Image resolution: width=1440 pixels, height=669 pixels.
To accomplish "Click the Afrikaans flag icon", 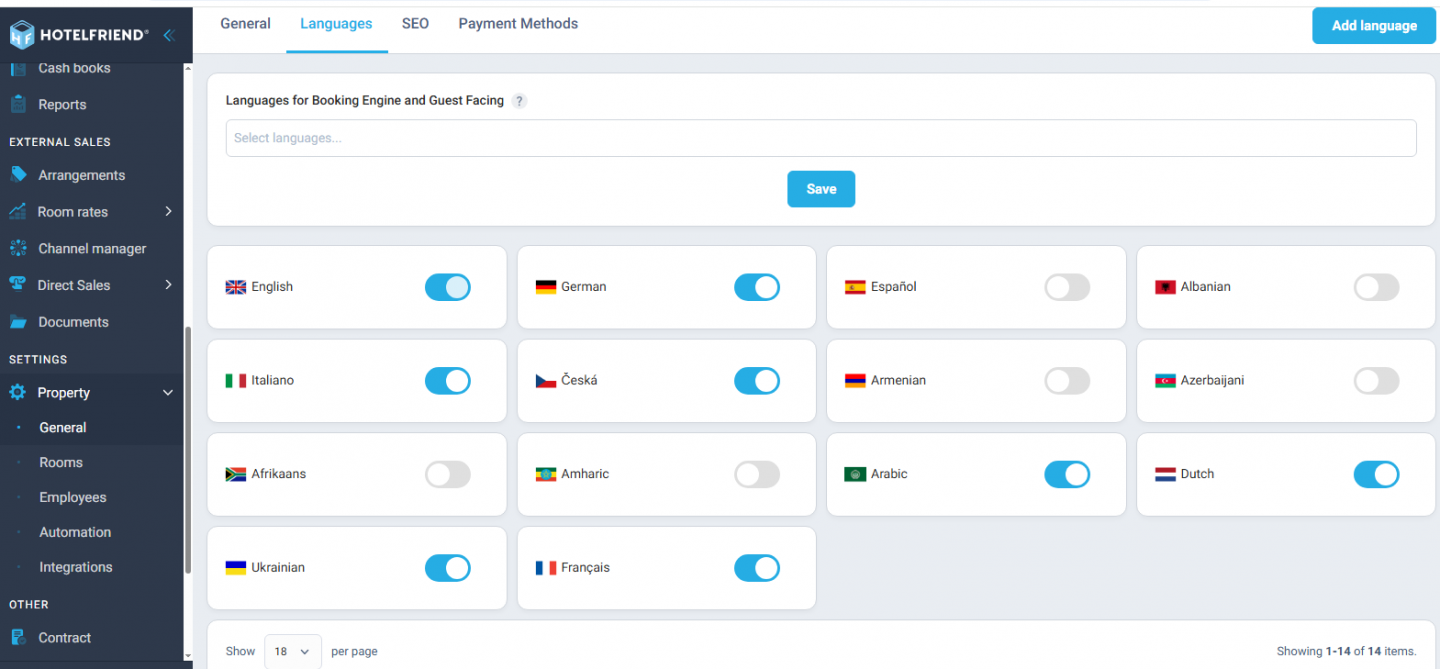I will point(236,474).
